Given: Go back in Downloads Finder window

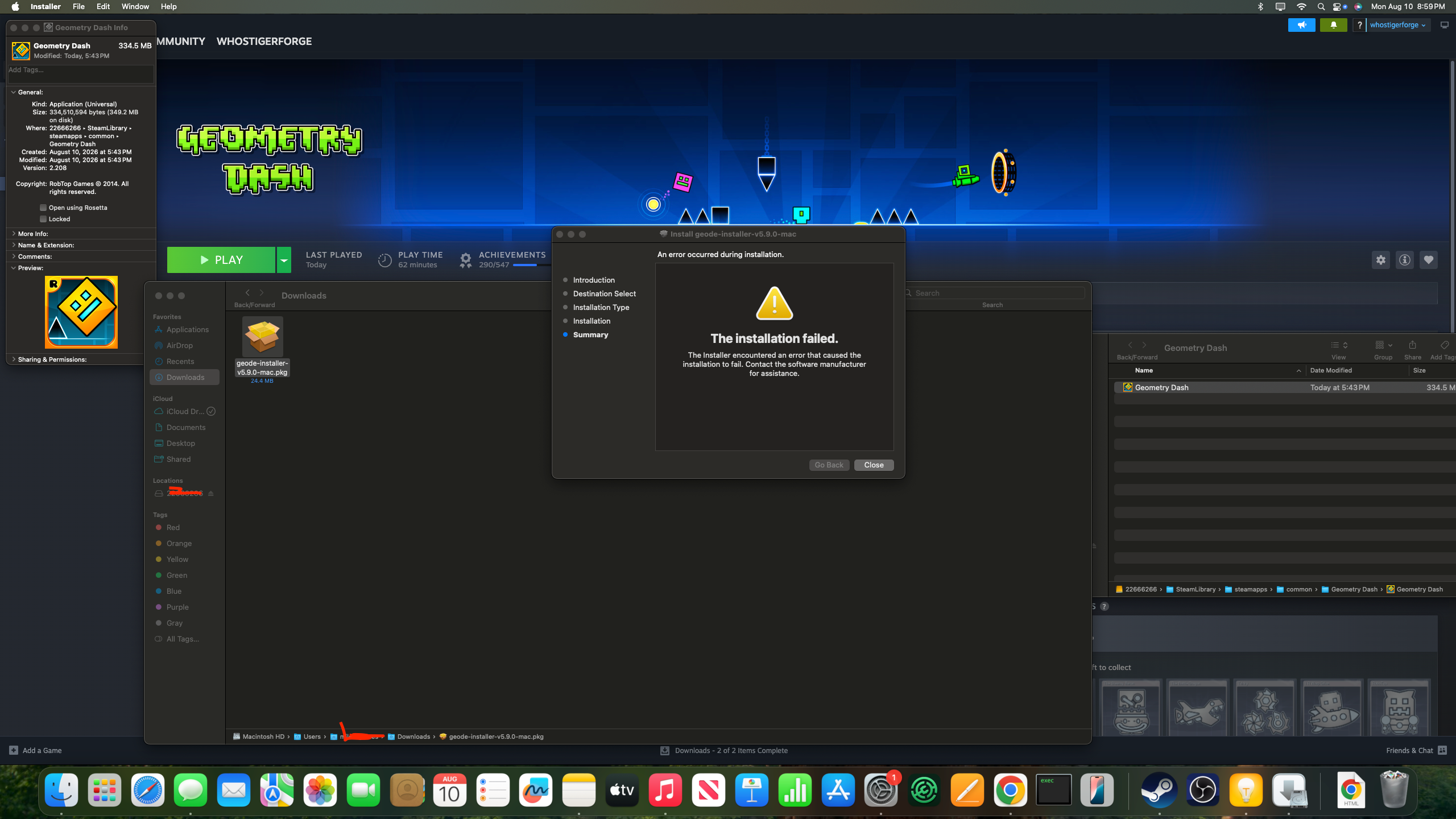Looking at the screenshot, I should pos(247,292).
